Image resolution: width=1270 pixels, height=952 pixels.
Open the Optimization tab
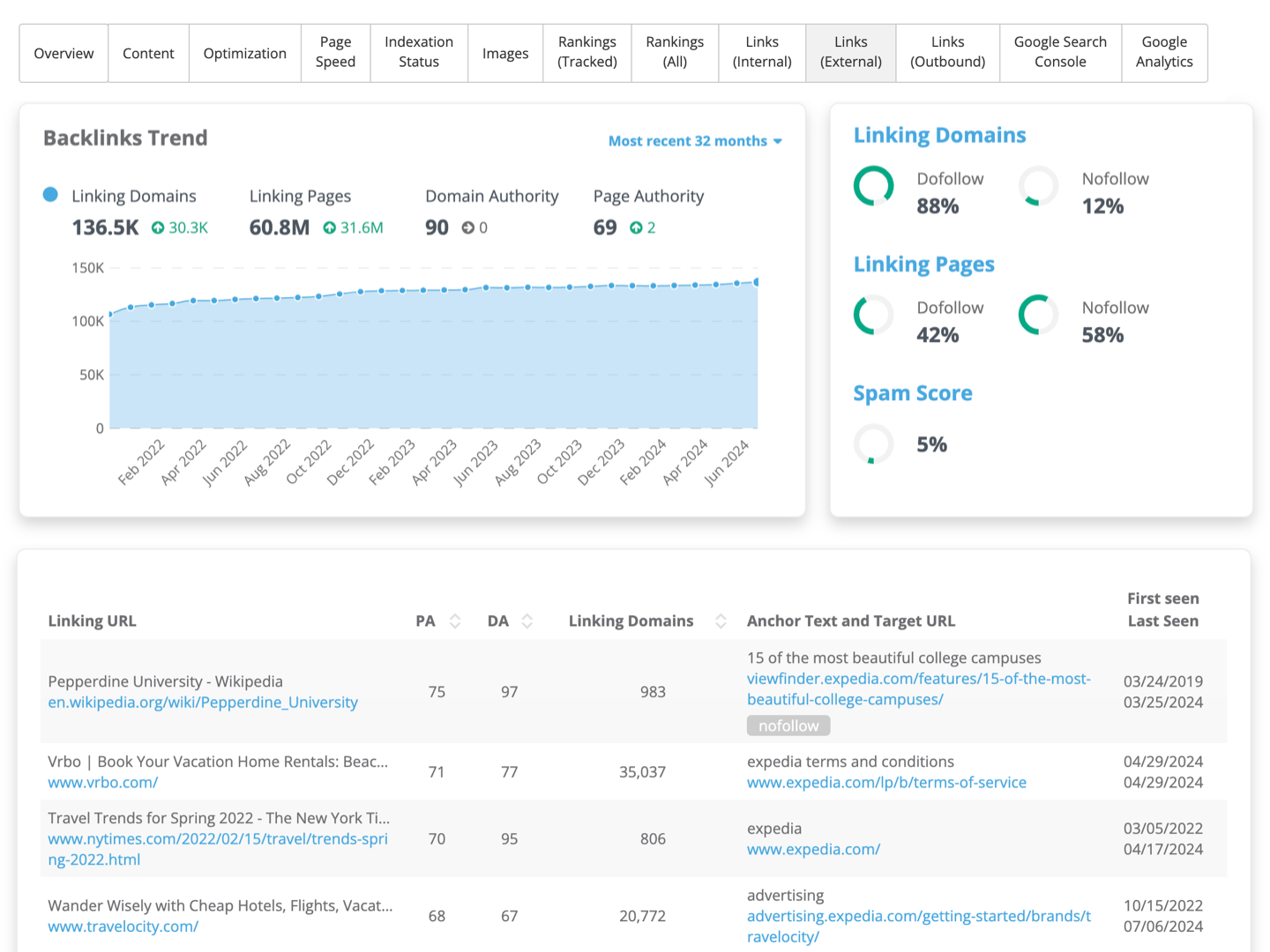245,54
